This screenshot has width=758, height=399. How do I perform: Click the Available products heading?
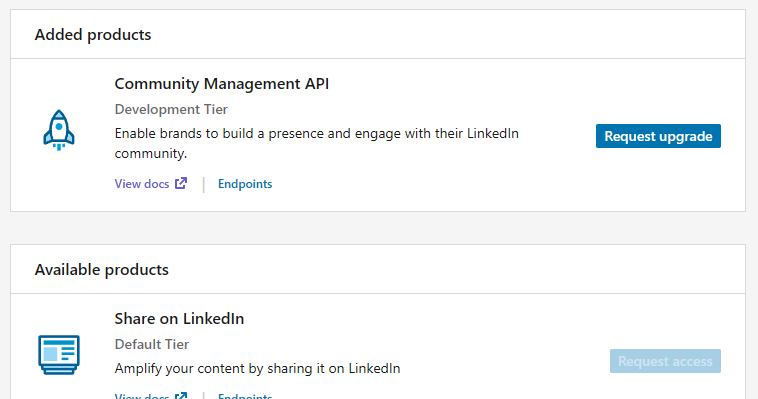(102, 270)
